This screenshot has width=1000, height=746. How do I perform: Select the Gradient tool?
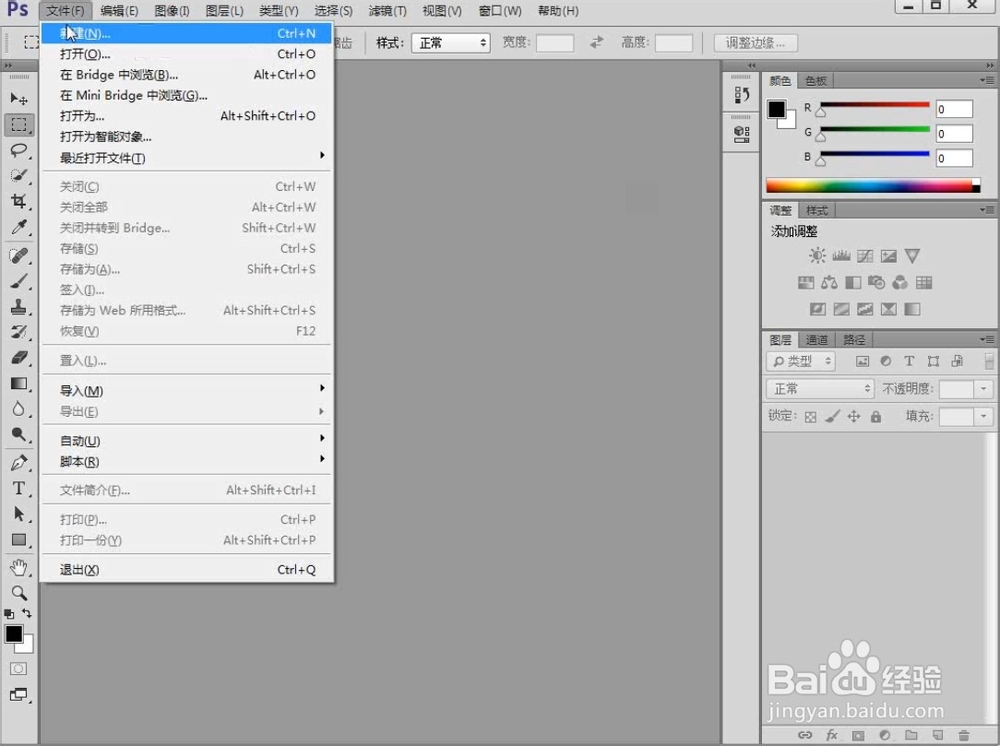[18, 383]
